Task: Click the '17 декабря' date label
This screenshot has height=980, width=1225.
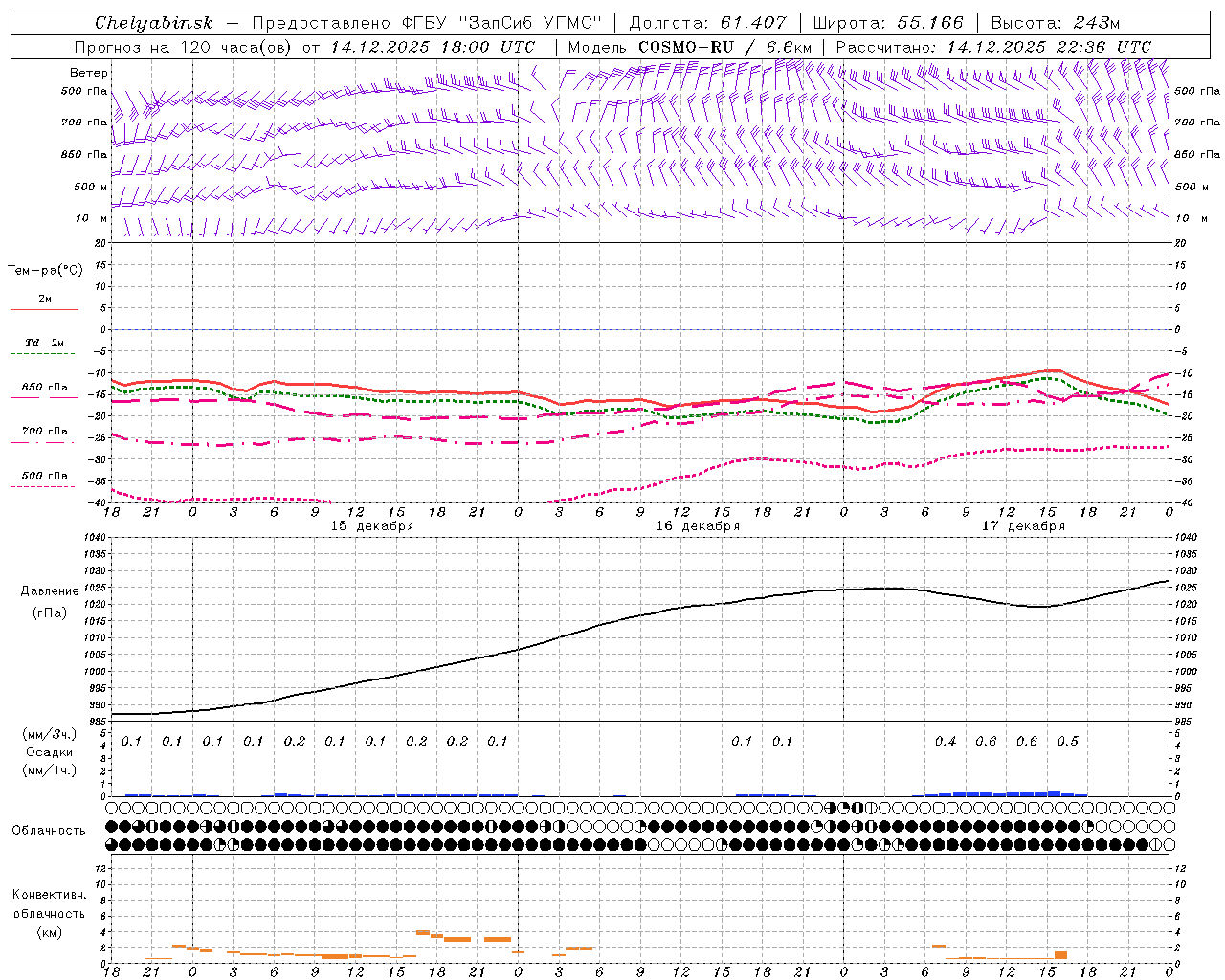Action: tap(1023, 526)
